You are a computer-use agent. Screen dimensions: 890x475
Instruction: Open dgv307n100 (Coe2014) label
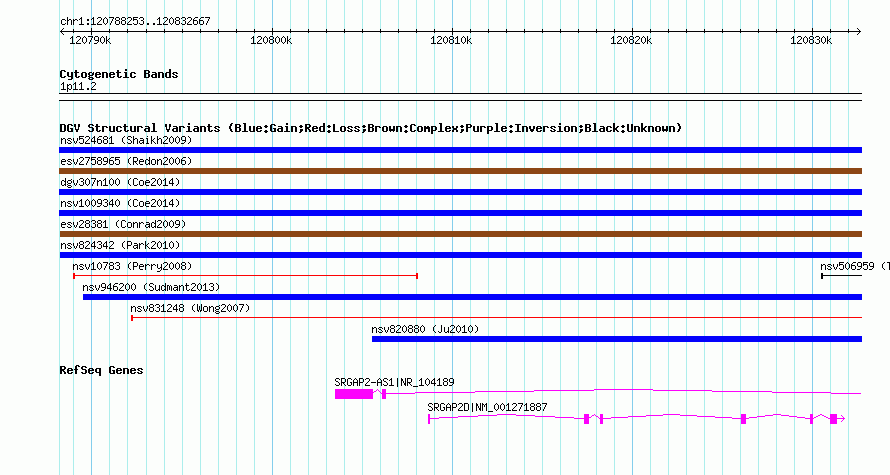click(120, 182)
